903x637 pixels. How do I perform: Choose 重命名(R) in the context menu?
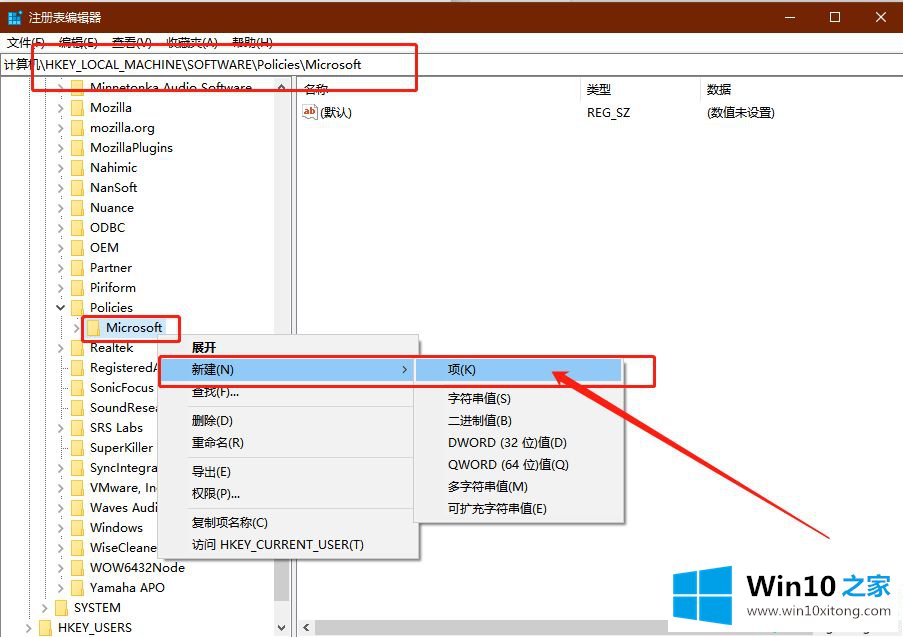click(286, 442)
